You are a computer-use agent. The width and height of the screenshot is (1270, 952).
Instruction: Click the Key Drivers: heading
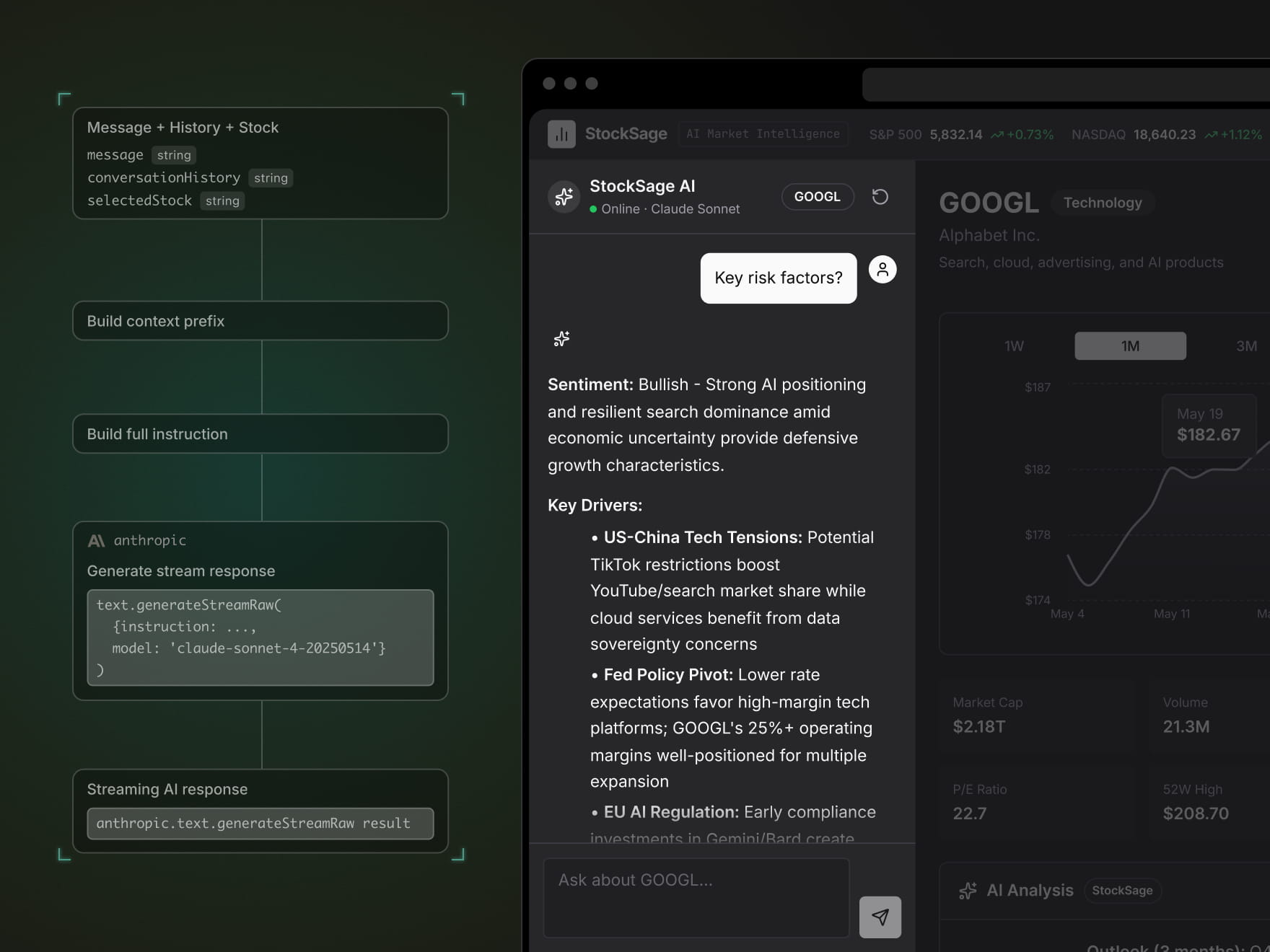[x=595, y=505]
